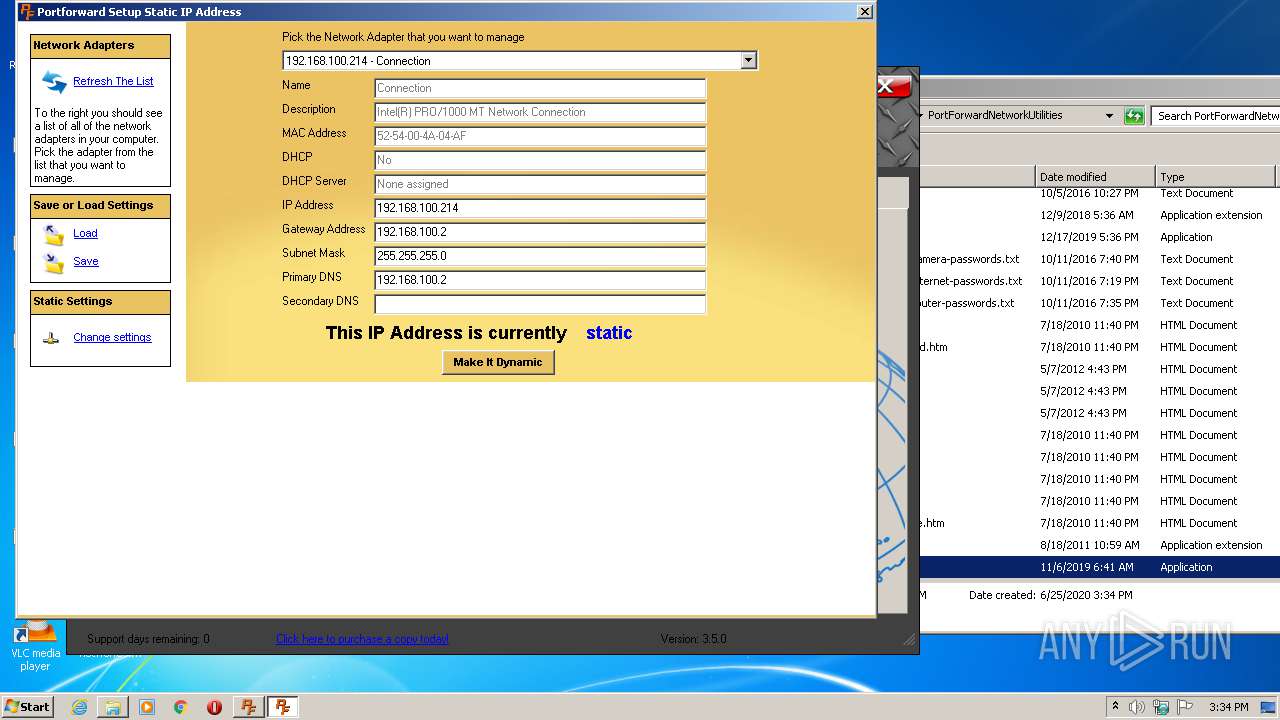Viewport: 1280px width, 720px height.
Task: Click the blue static status text
Action: 609,333
